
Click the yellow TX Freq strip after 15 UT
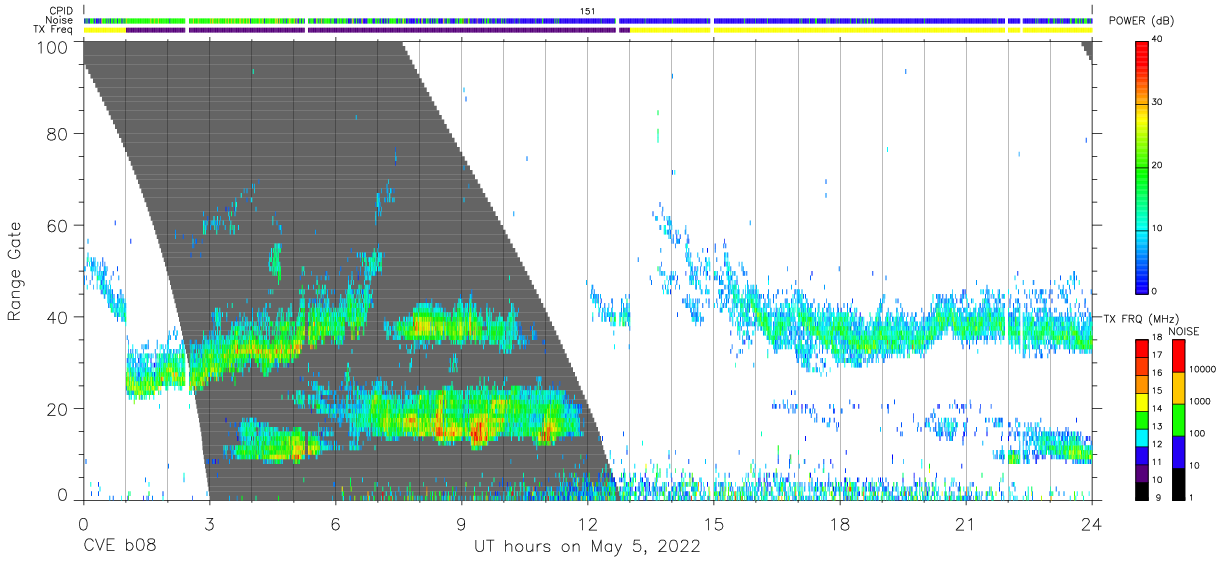(860, 30)
